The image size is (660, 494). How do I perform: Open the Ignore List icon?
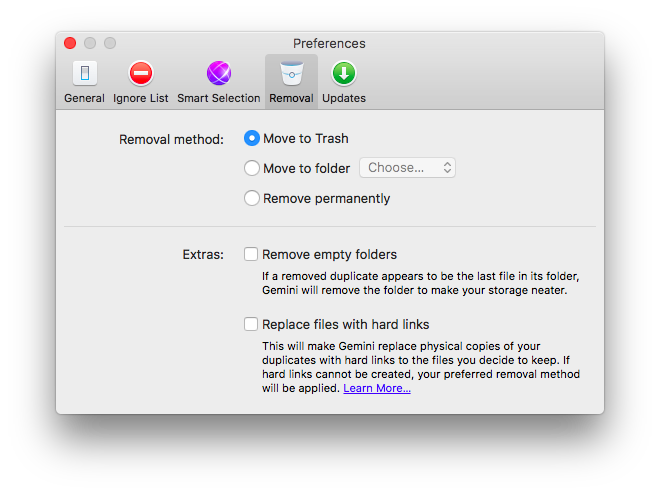point(141,74)
